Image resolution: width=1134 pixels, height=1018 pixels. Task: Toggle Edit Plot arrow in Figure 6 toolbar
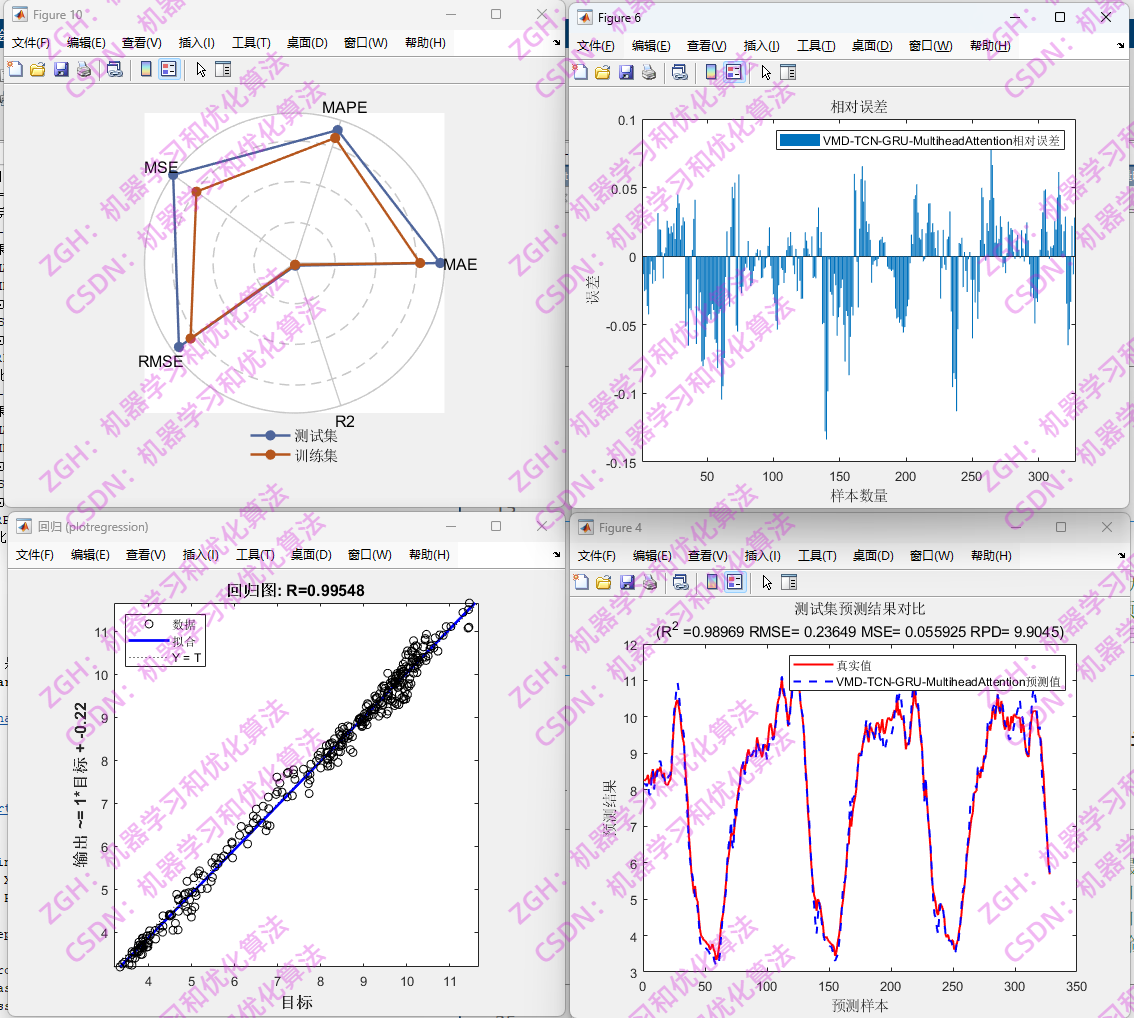pyautogui.click(x=767, y=72)
